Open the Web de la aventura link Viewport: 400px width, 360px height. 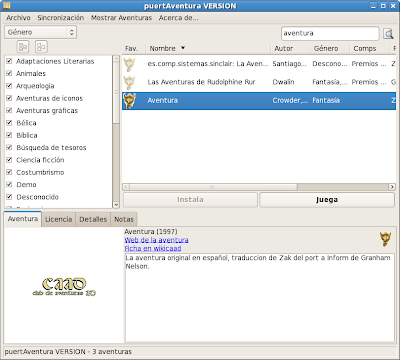click(156, 240)
